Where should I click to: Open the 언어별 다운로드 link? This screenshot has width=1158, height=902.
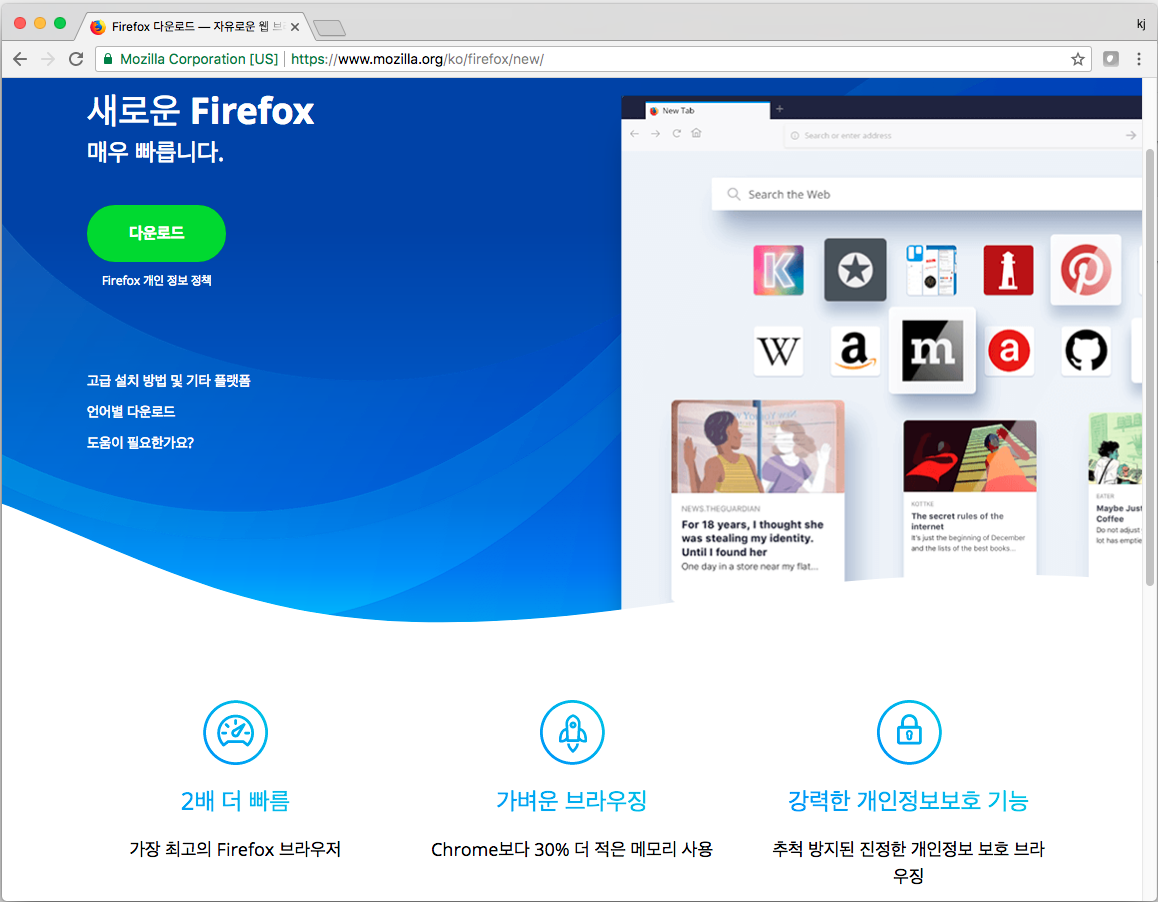[x=130, y=411]
